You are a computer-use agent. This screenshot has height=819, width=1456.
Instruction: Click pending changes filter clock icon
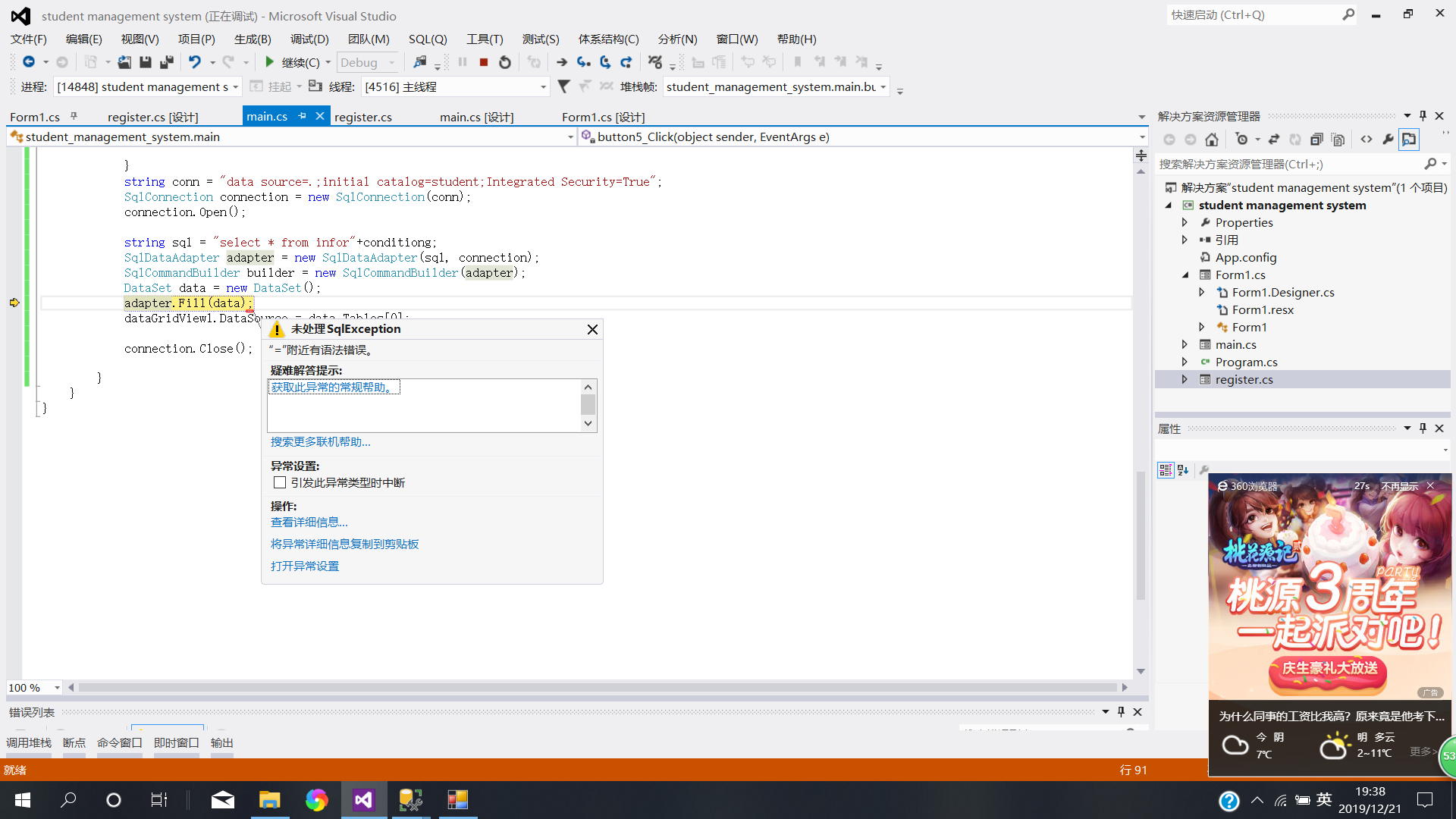pyautogui.click(x=1241, y=140)
